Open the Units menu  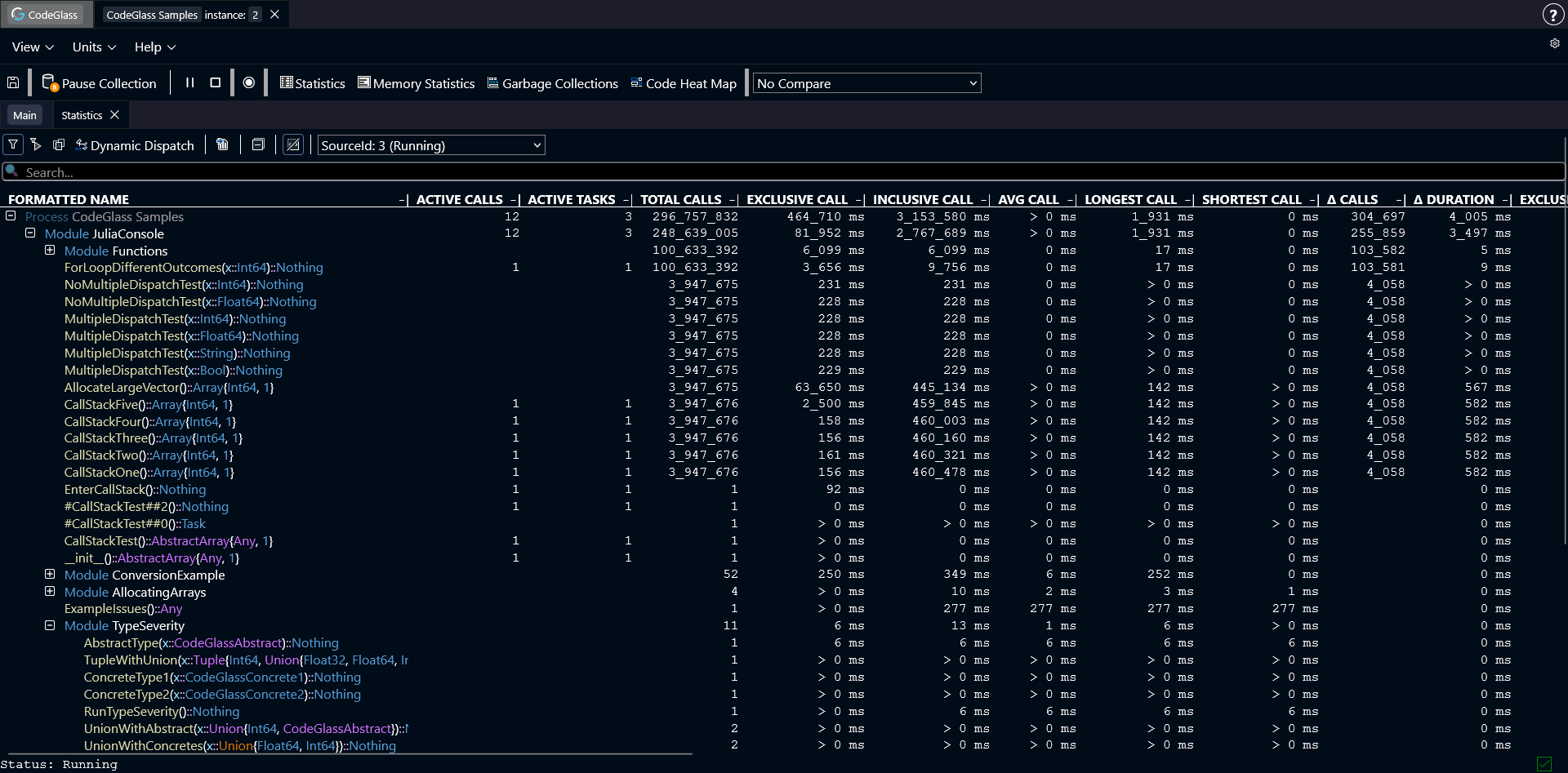[94, 47]
